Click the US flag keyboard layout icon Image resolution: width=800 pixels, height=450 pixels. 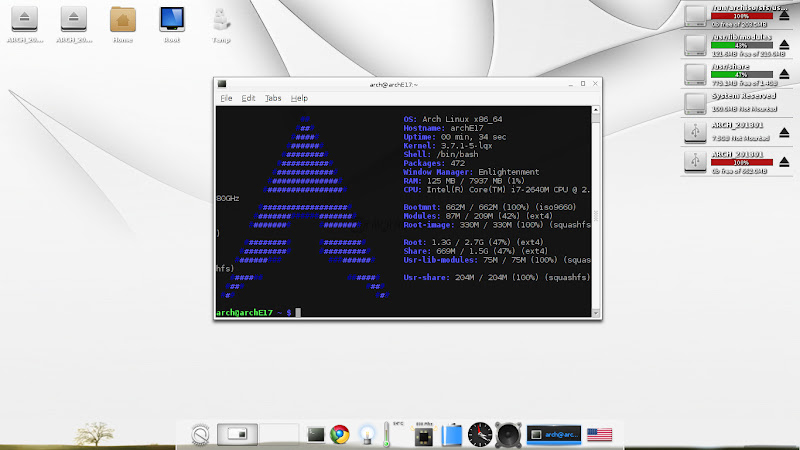click(x=599, y=434)
